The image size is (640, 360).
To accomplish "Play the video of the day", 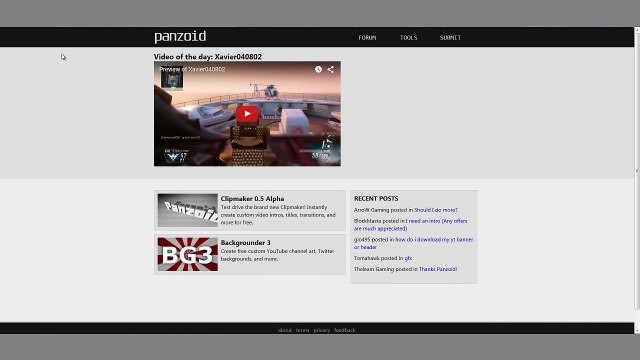I will [x=247, y=114].
